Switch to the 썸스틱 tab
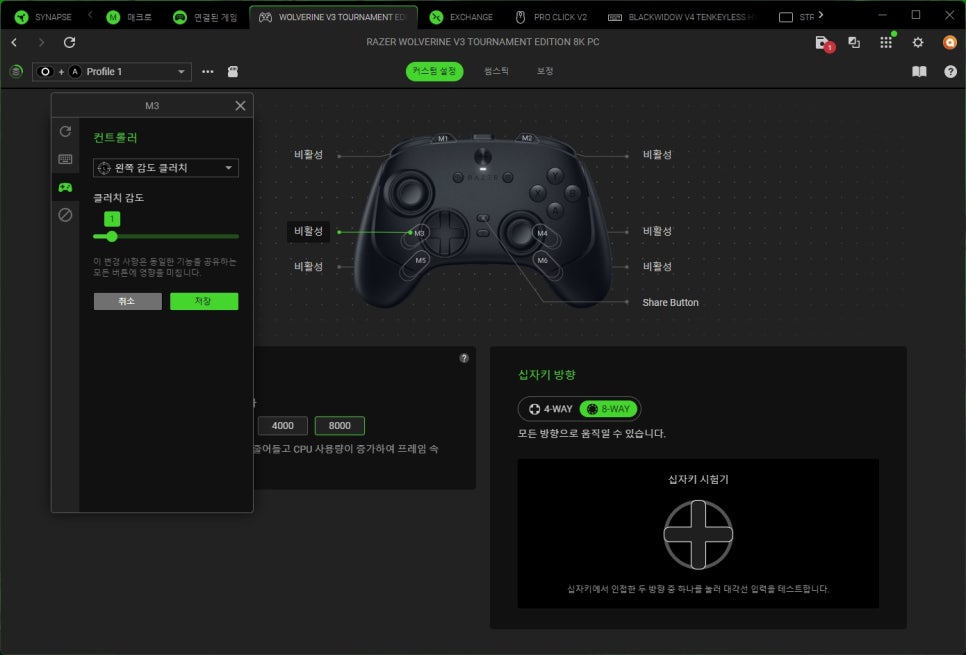Screen dimensions: 966x655 click(x=496, y=72)
